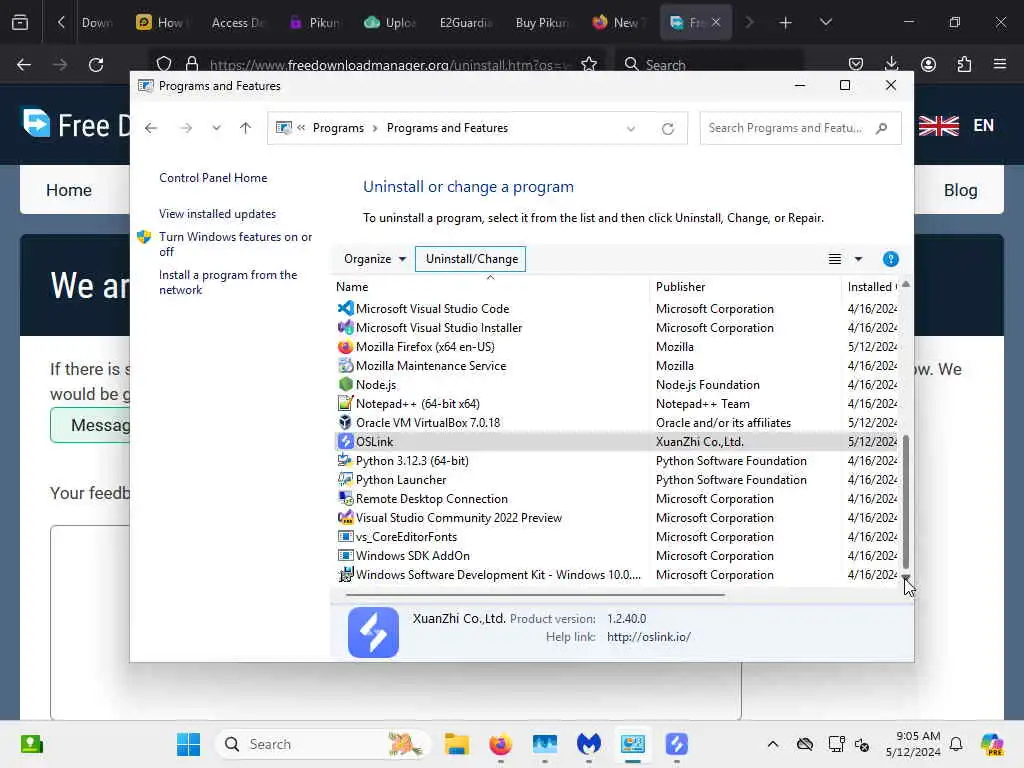This screenshot has width=1024, height=768.
Task: Open Windows Start menu
Action: click(x=189, y=744)
